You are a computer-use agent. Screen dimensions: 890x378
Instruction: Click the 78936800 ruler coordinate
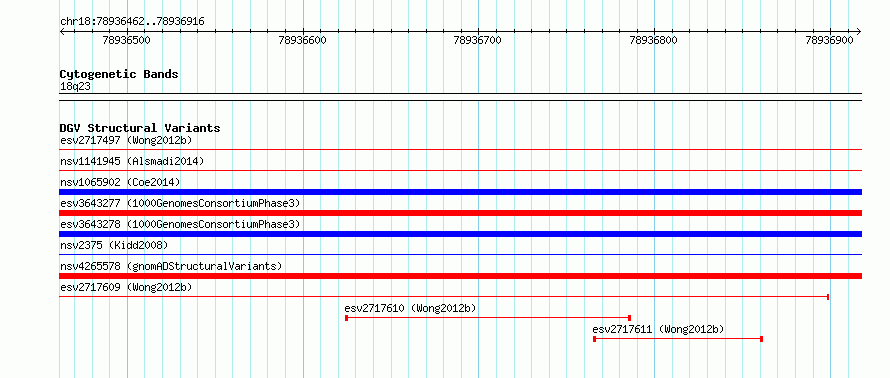pos(654,41)
